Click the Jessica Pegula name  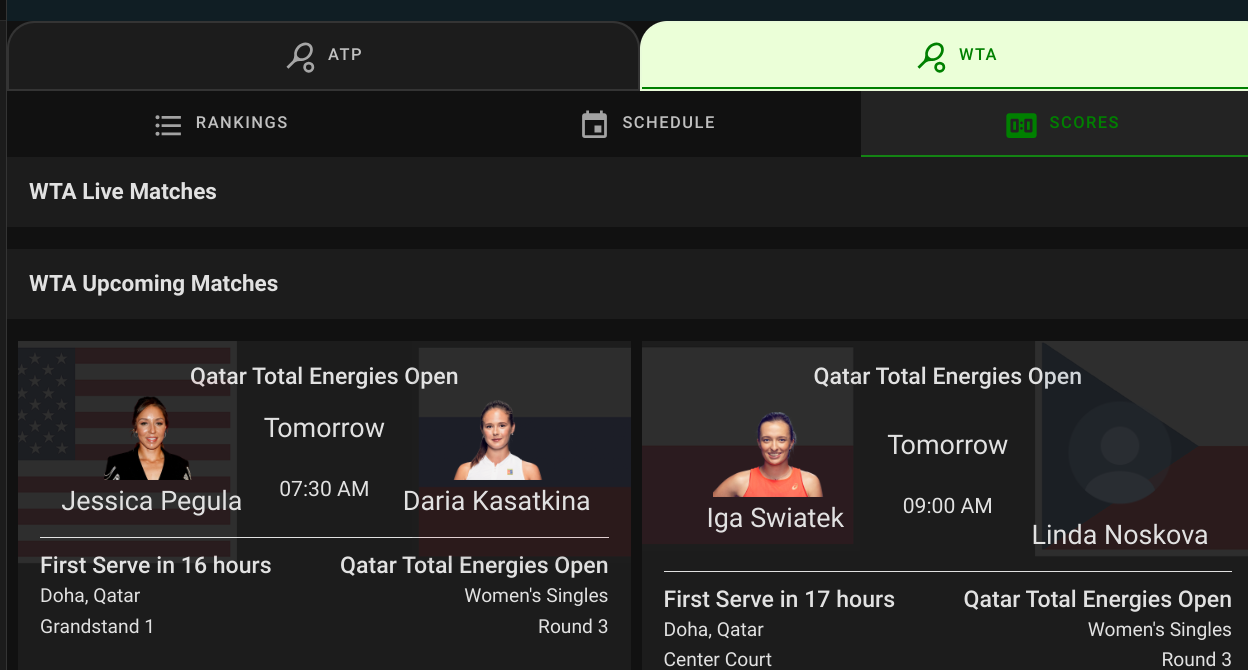coord(152,501)
